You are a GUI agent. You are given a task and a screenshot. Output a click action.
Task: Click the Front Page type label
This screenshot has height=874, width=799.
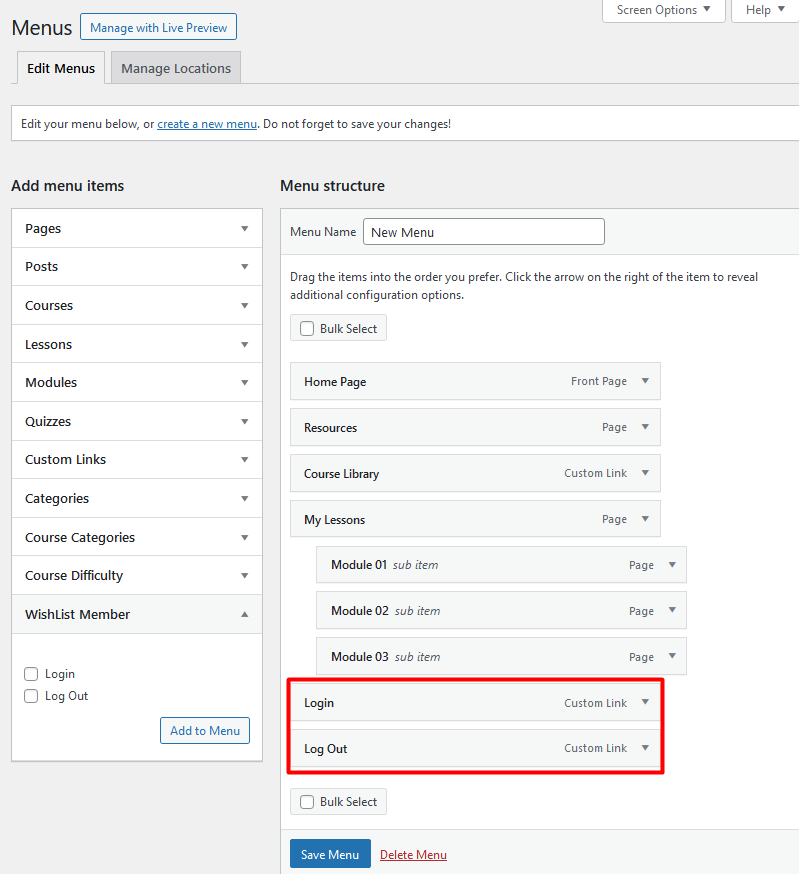click(x=599, y=381)
